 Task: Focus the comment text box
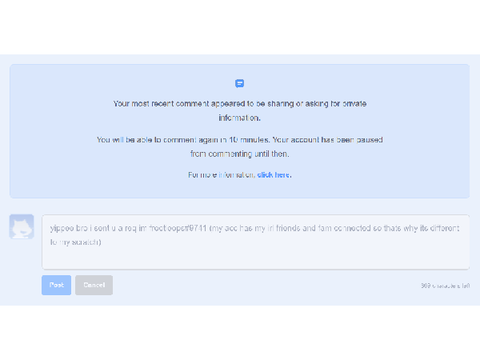point(256,242)
